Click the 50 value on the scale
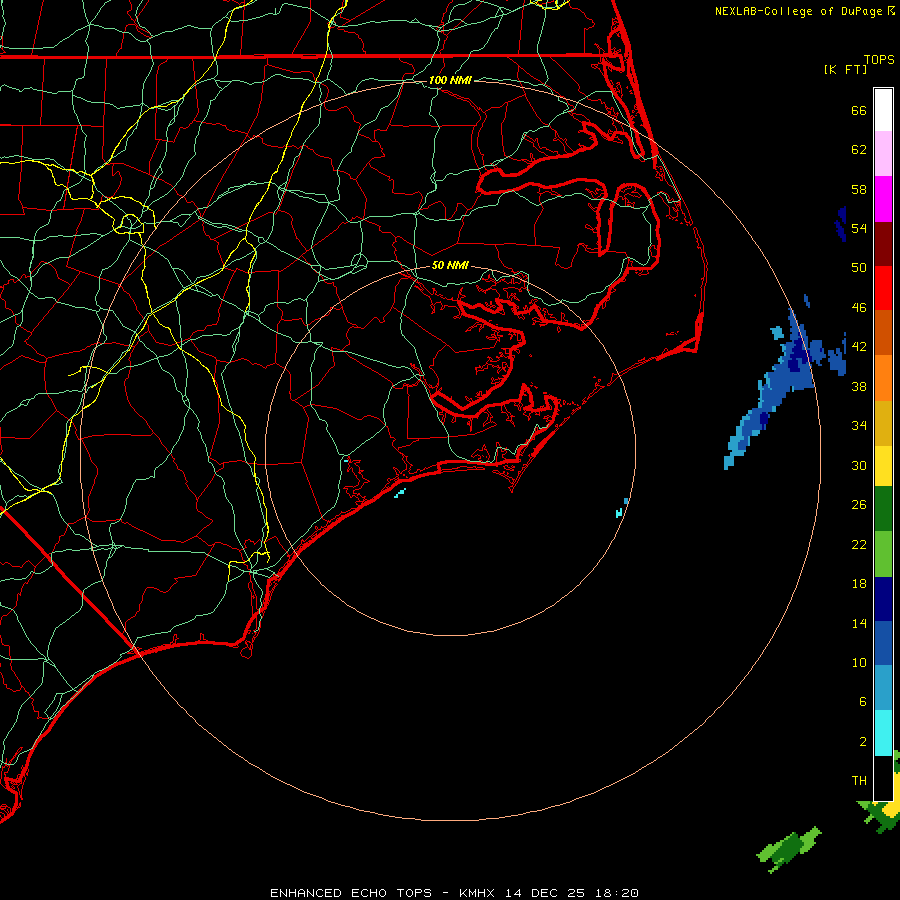Viewport: 900px width, 900px height. pyautogui.click(x=859, y=268)
